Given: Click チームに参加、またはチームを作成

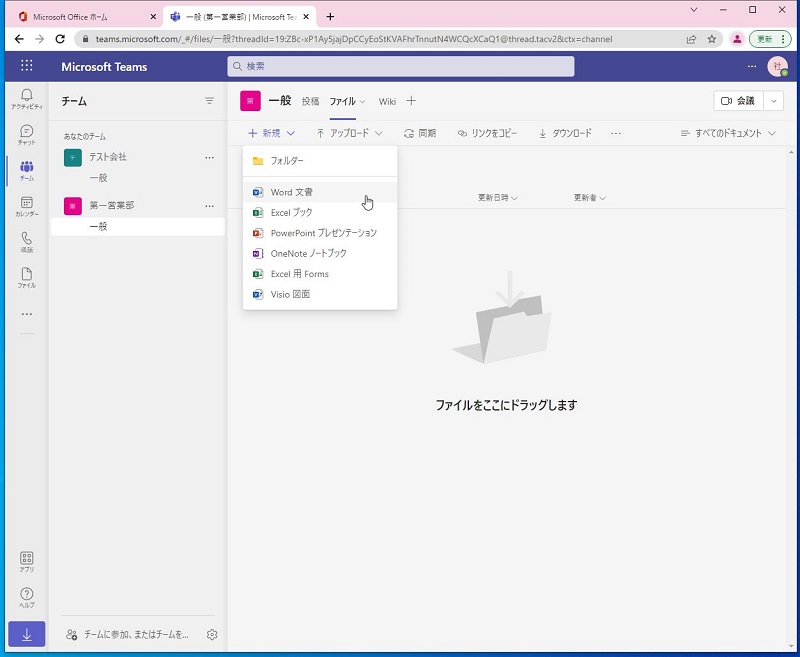Looking at the screenshot, I should (128, 635).
